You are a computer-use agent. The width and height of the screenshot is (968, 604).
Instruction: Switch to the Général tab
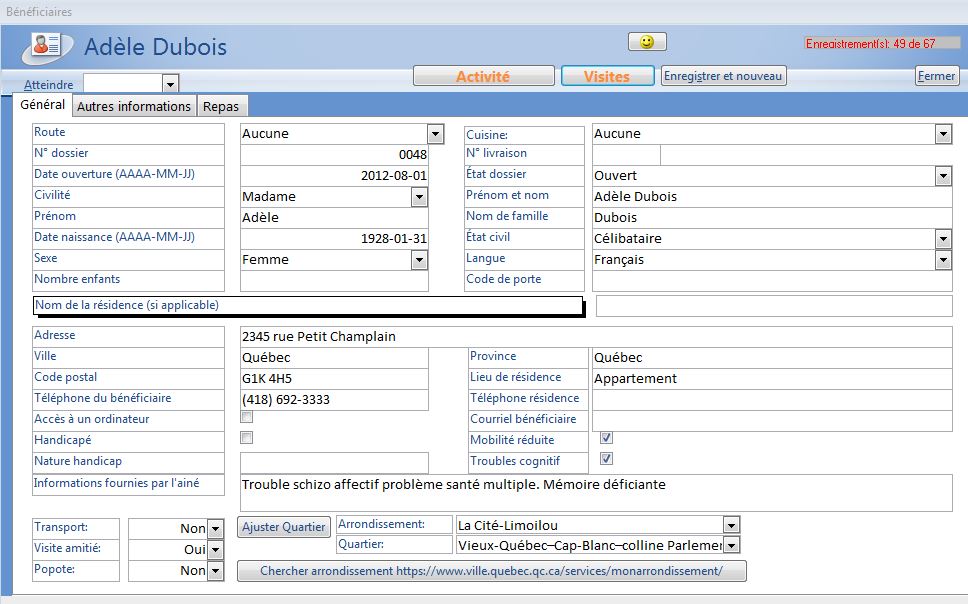pos(43,104)
